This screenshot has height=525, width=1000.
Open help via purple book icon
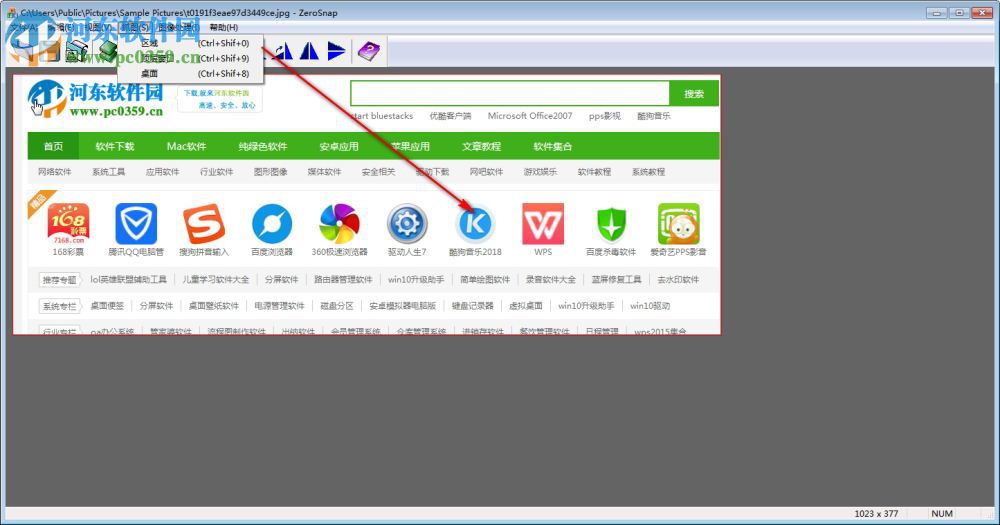368,51
